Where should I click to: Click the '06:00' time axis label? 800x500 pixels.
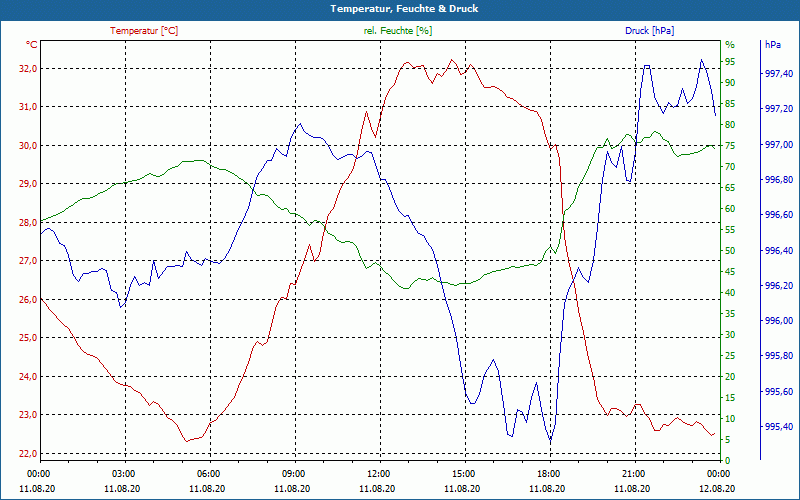coord(208,473)
